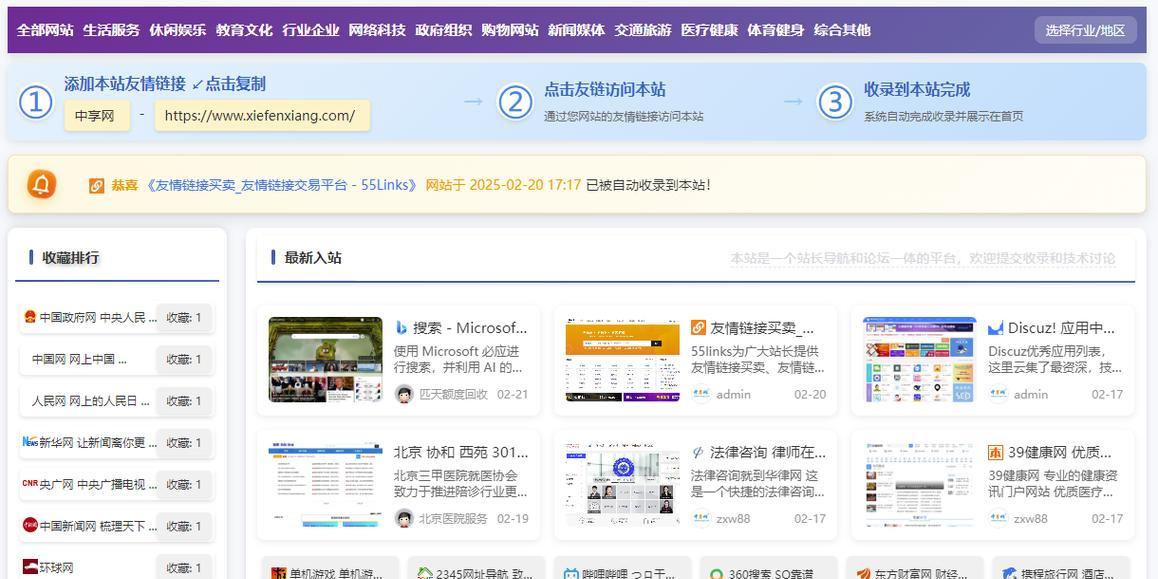Click the 东方财富网 favicon
This screenshot has width=1158, height=579.
(863, 574)
